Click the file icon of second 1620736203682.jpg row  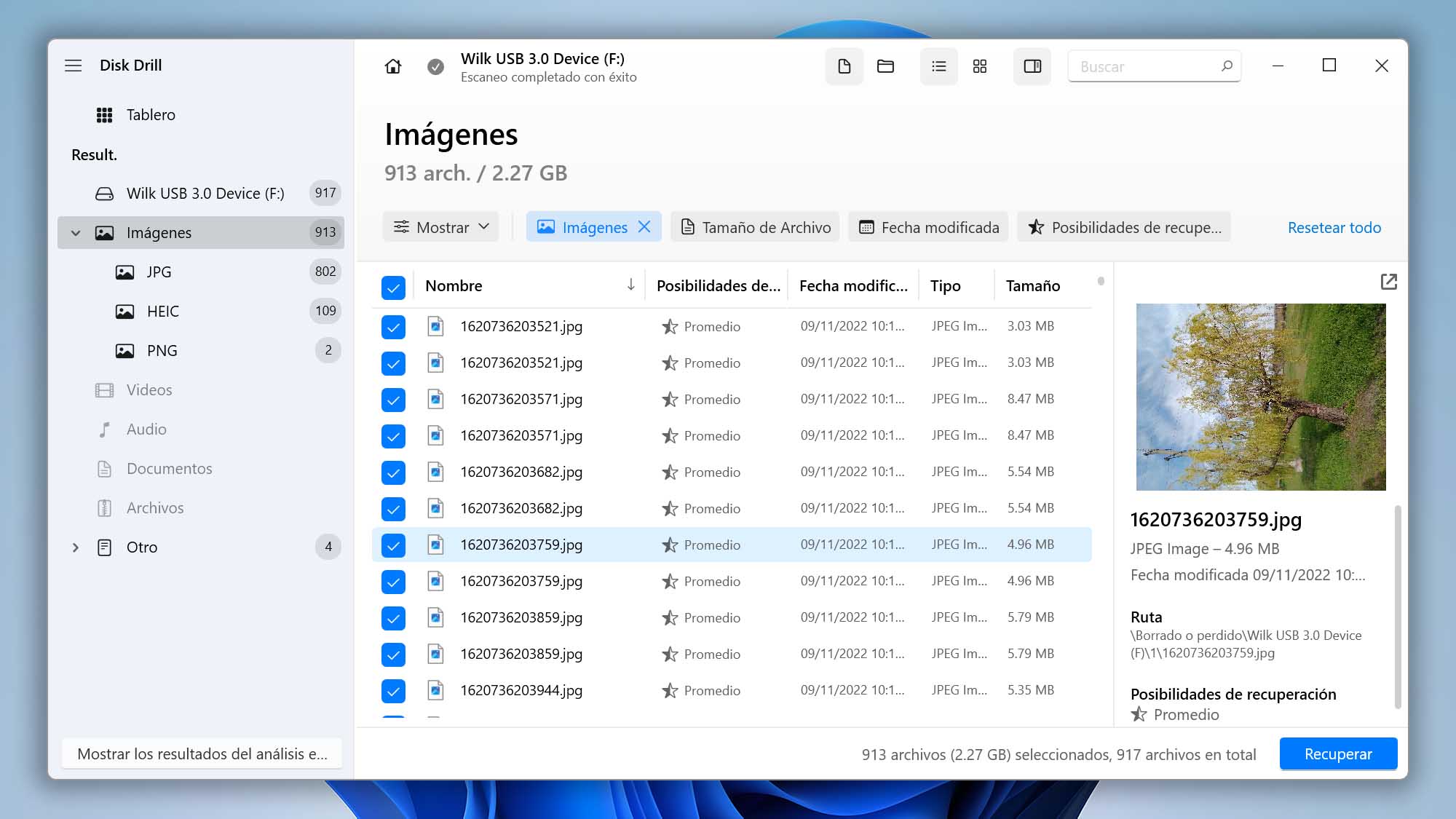click(x=435, y=508)
